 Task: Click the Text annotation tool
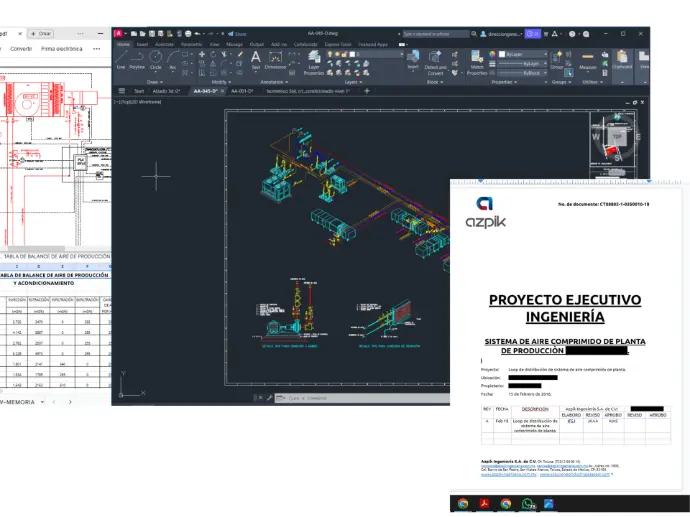point(255,59)
